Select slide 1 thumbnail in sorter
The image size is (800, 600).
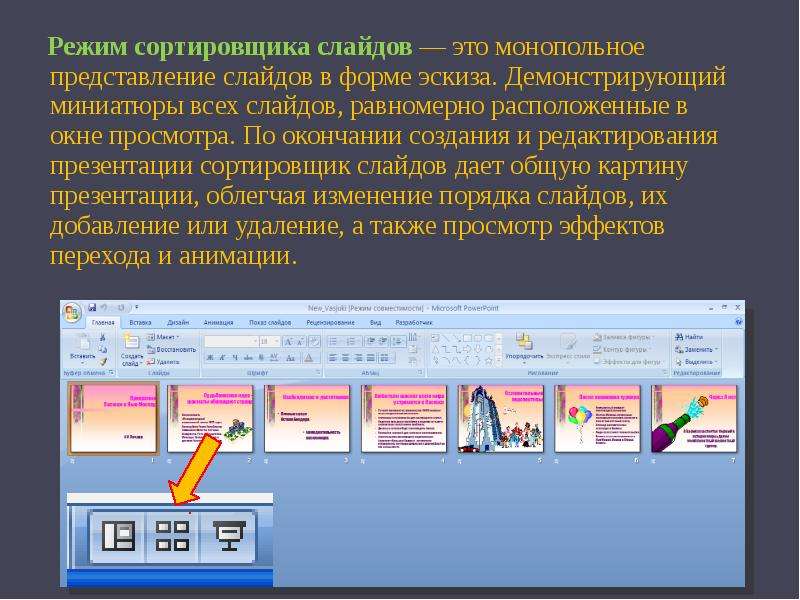point(114,419)
